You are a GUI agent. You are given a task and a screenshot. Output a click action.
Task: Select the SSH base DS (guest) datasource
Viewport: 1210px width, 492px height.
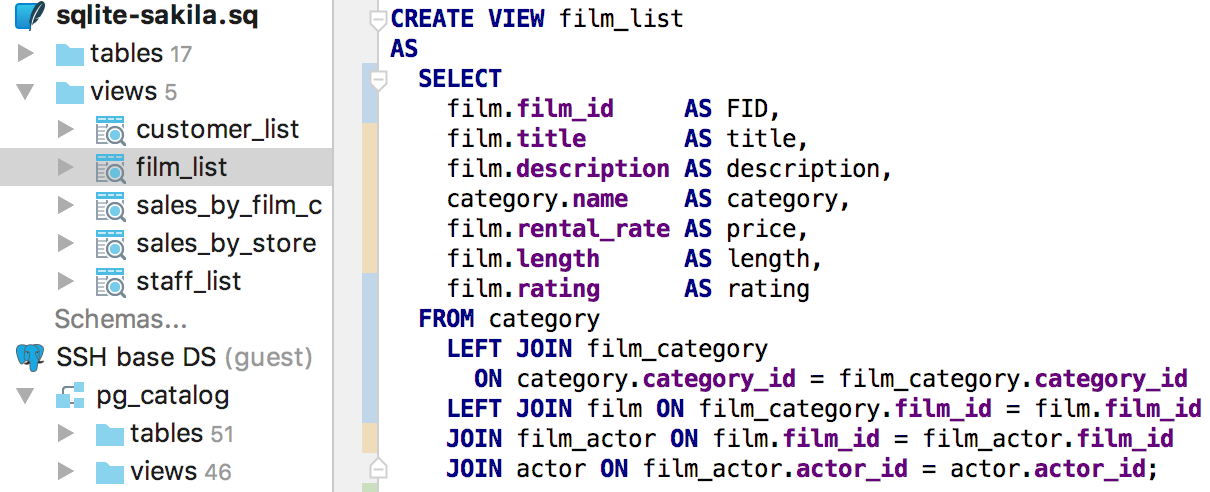[x=184, y=357]
